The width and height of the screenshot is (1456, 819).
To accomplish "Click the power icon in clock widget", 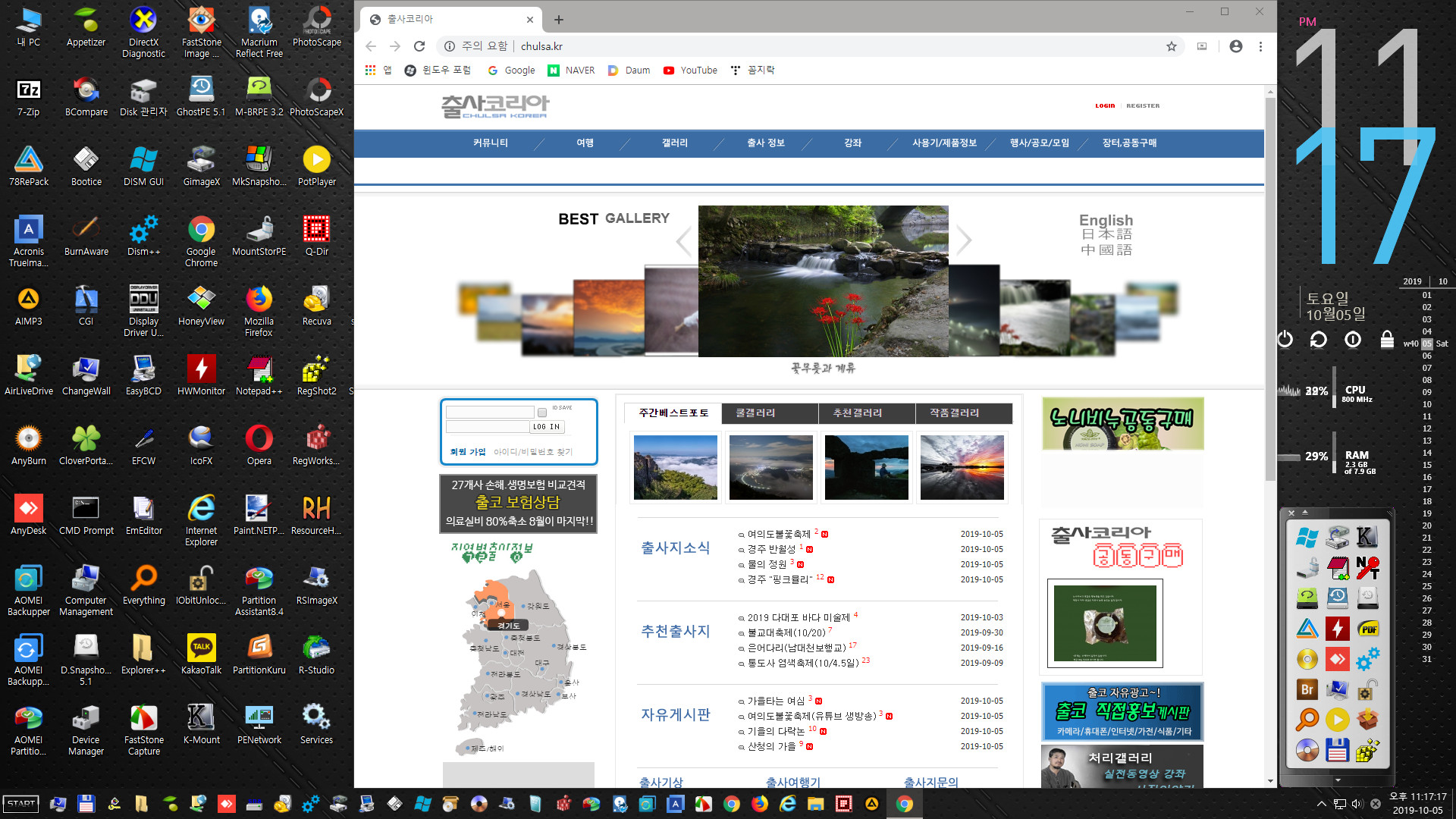I will pyautogui.click(x=1285, y=339).
